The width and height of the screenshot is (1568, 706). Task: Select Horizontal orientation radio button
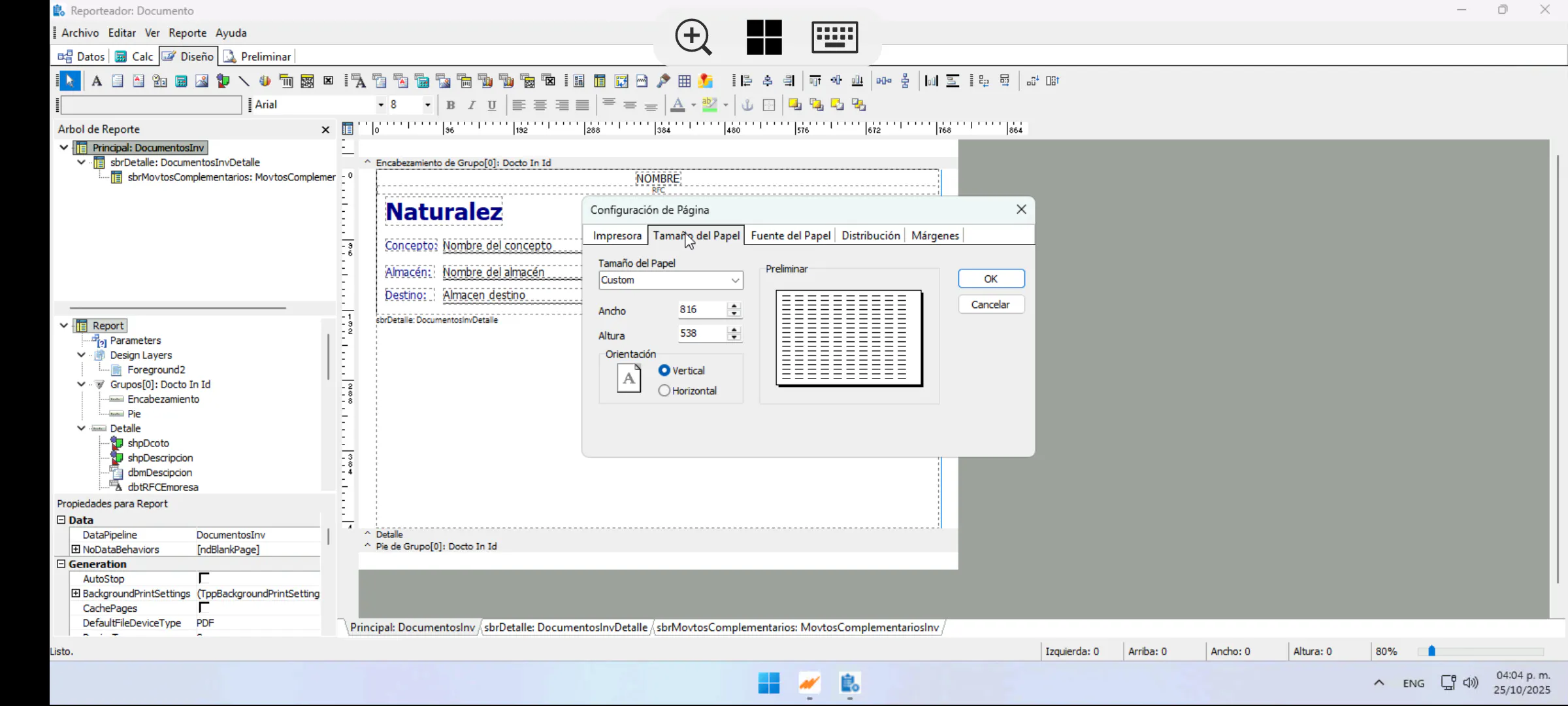coord(664,391)
